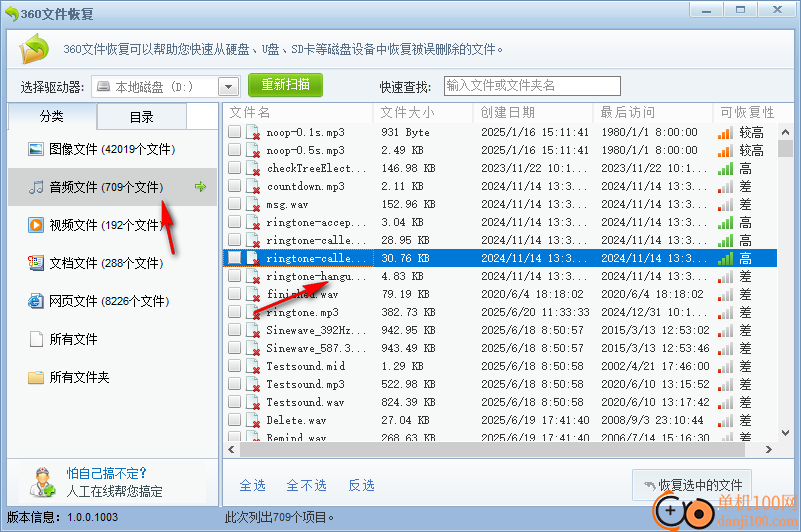Sort by 最后访问 column header
The image size is (801, 532).
(x=652, y=112)
